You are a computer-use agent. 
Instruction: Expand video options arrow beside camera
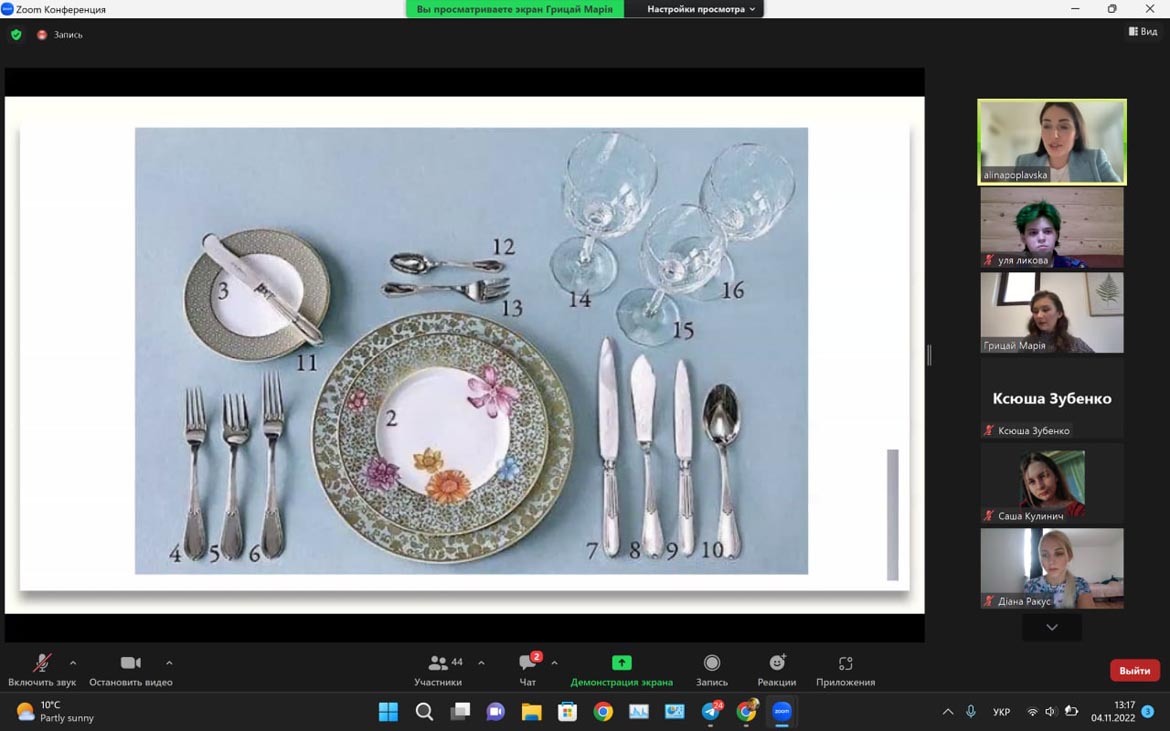click(169, 662)
